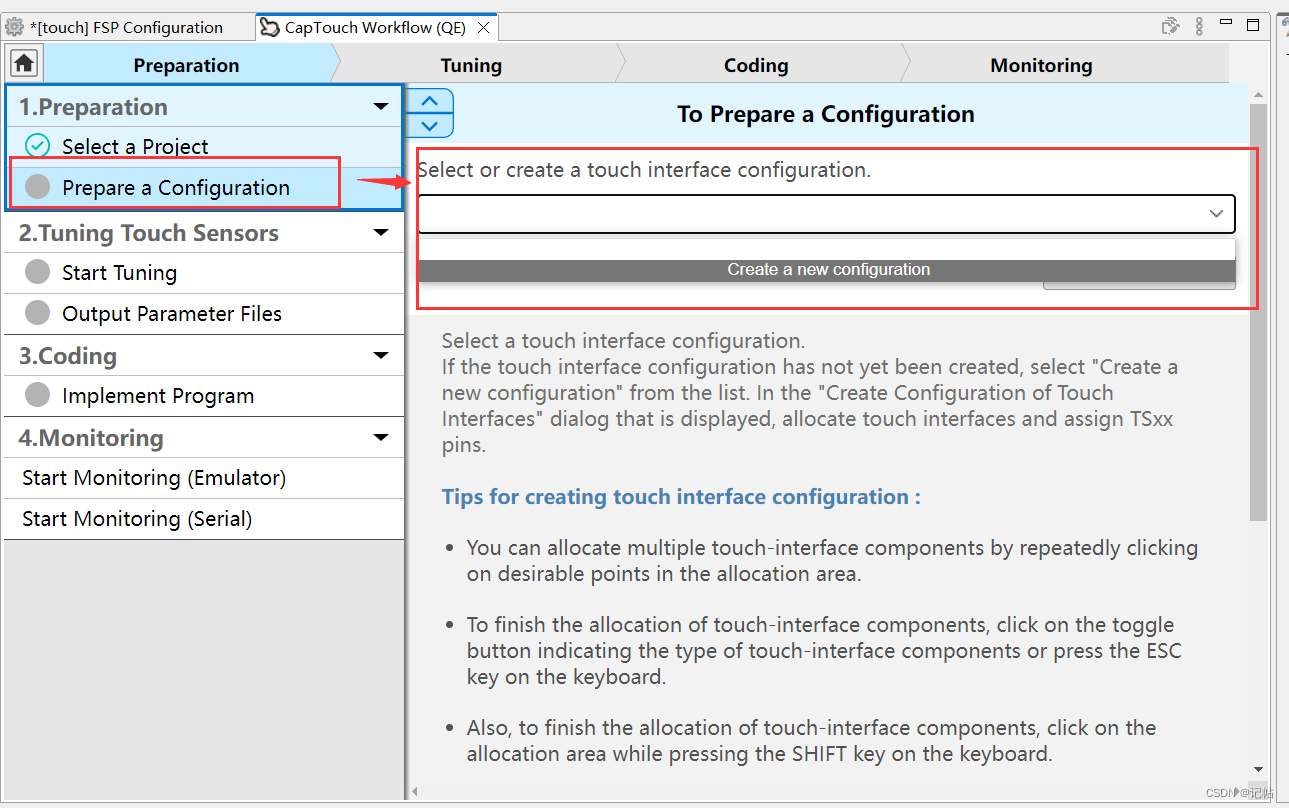The width and height of the screenshot is (1289, 808).
Task: Click the grey status circle beside Prepare a Configuration
Action: (37, 187)
